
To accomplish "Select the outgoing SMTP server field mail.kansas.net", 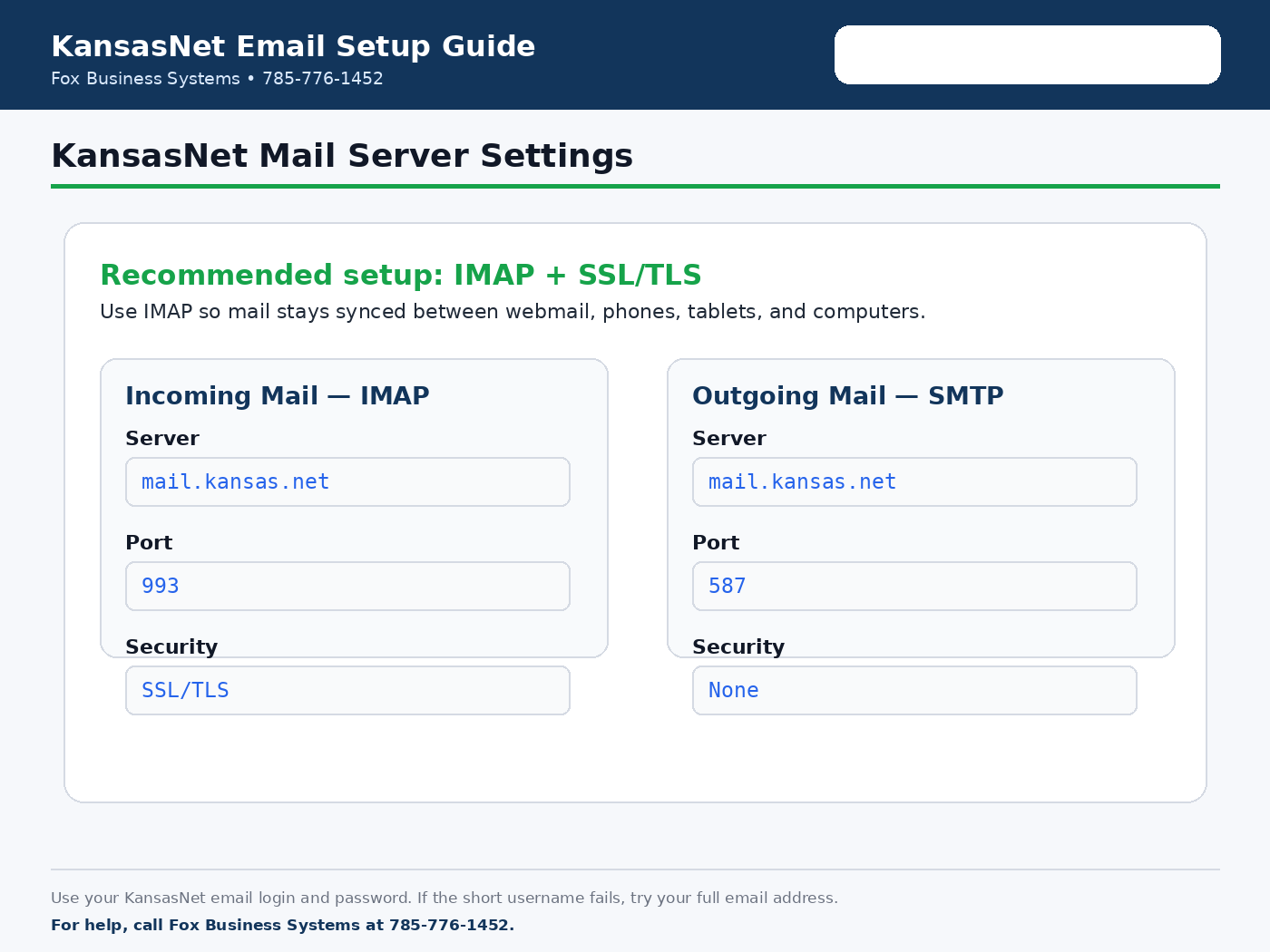I will pos(914,481).
